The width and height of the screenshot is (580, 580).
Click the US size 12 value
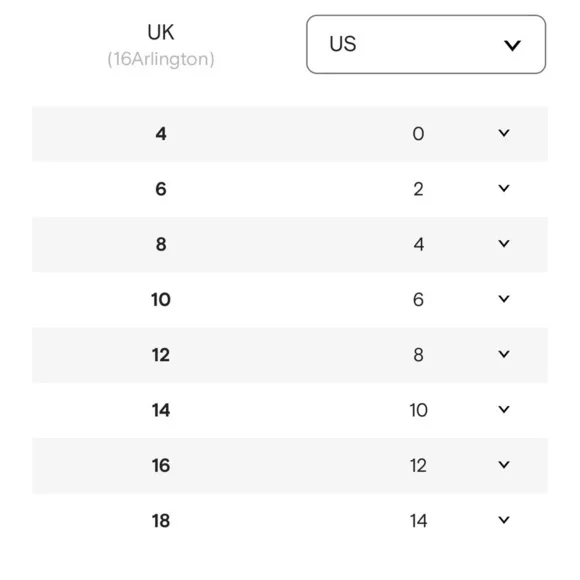(x=418, y=466)
